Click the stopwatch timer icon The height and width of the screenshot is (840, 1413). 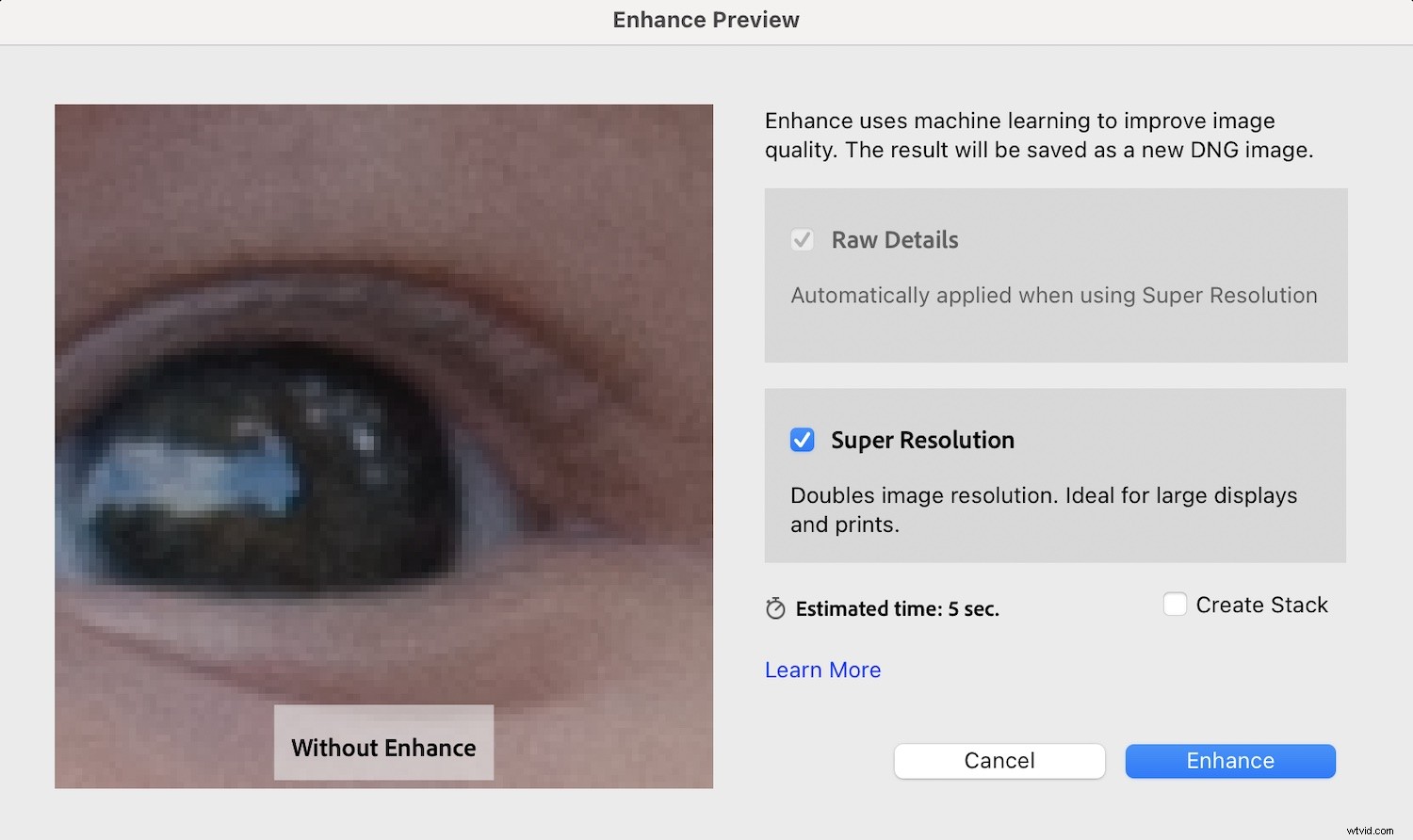pos(773,608)
